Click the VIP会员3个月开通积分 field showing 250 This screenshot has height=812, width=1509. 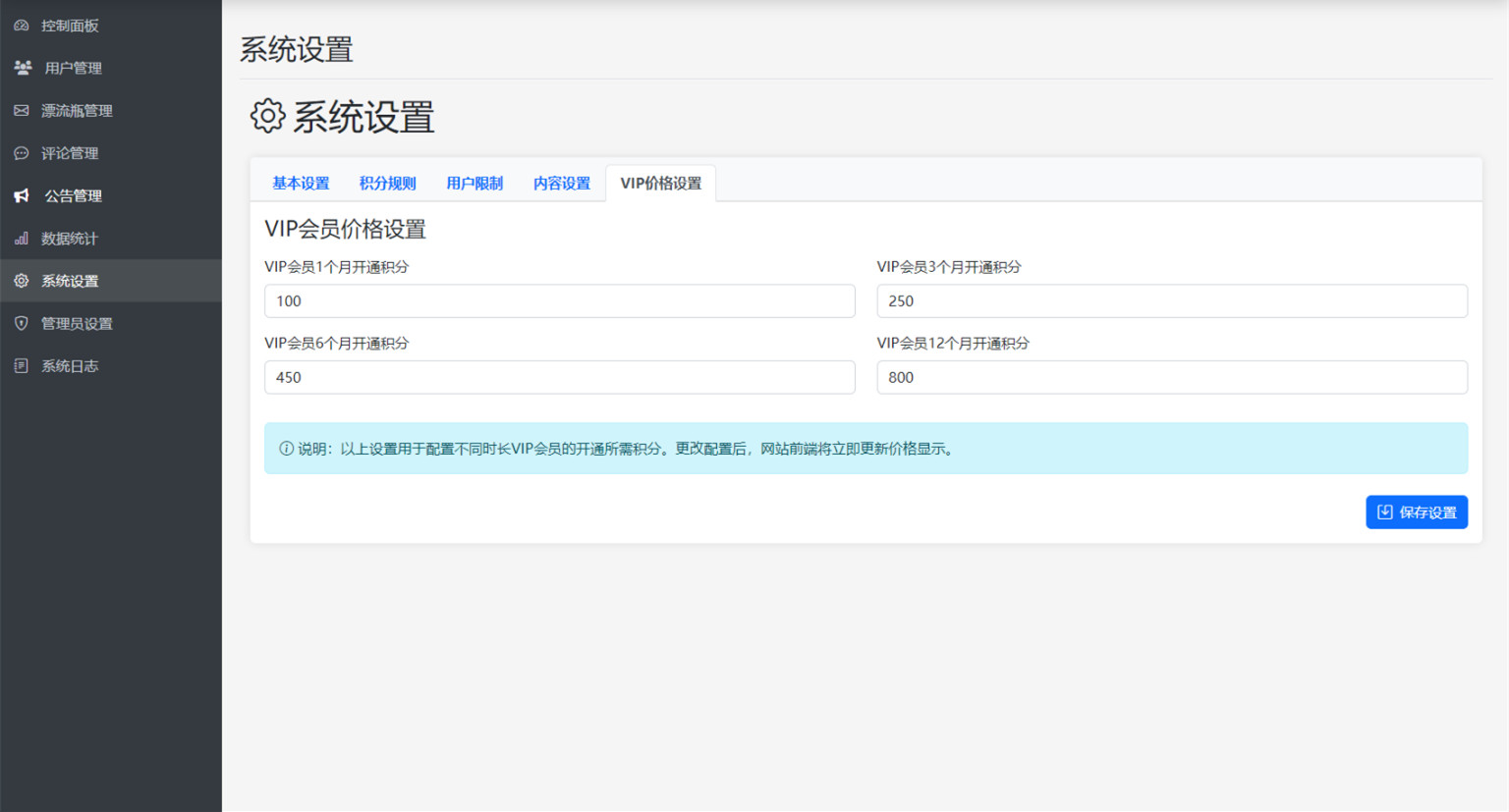[x=1171, y=301]
